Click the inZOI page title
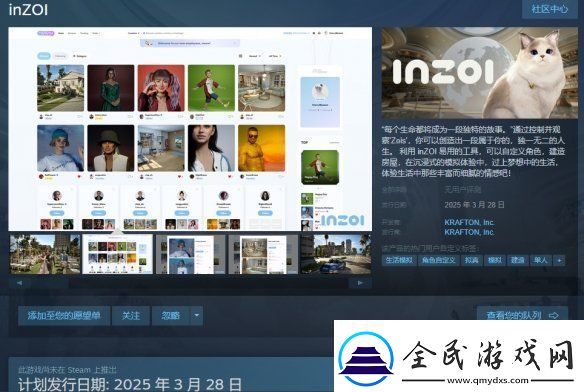The width and height of the screenshot is (584, 392). tap(28, 10)
